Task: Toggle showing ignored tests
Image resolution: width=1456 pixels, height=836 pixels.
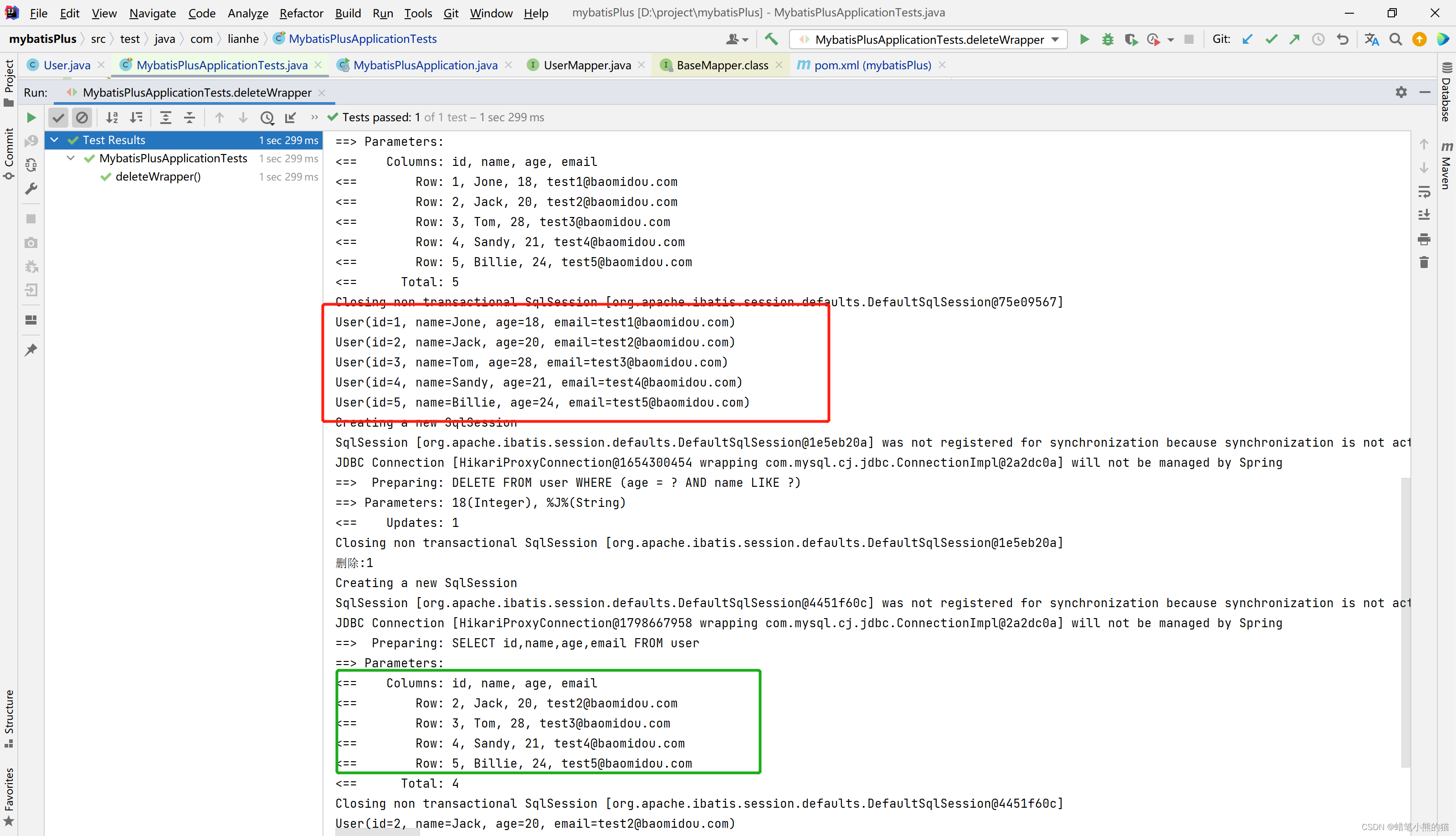Action: [x=82, y=117]
